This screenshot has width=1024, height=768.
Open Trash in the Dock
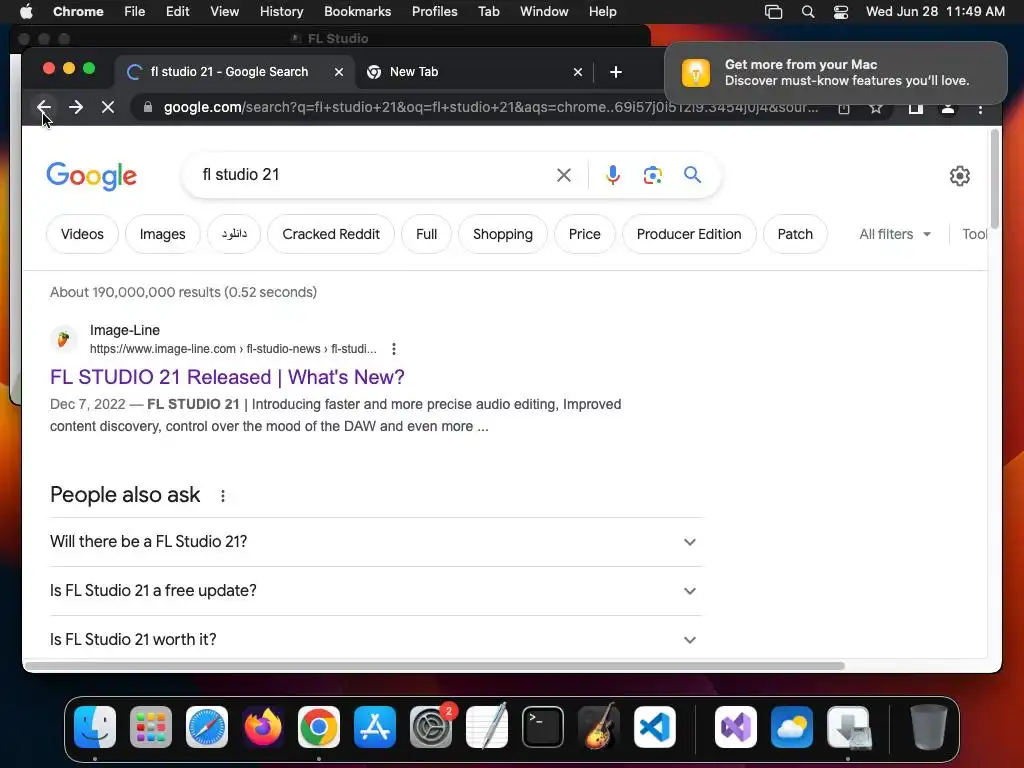[928, 727]
